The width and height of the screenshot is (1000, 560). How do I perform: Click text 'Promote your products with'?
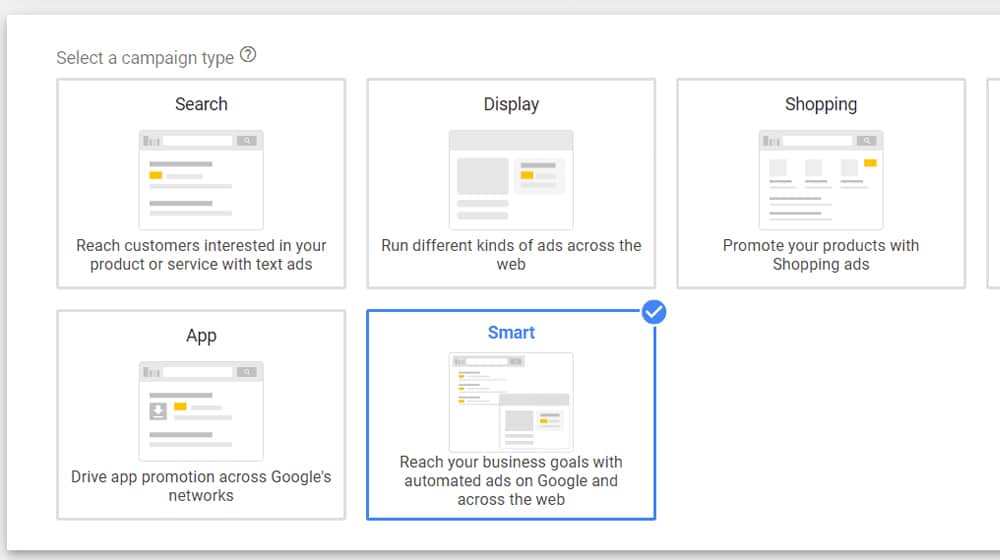point(821,246)
